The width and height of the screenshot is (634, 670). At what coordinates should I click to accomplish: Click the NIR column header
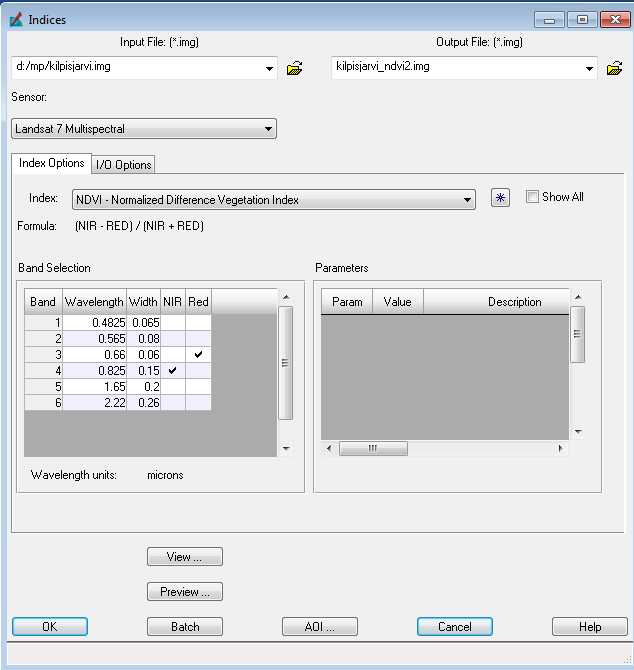point(173,302)
